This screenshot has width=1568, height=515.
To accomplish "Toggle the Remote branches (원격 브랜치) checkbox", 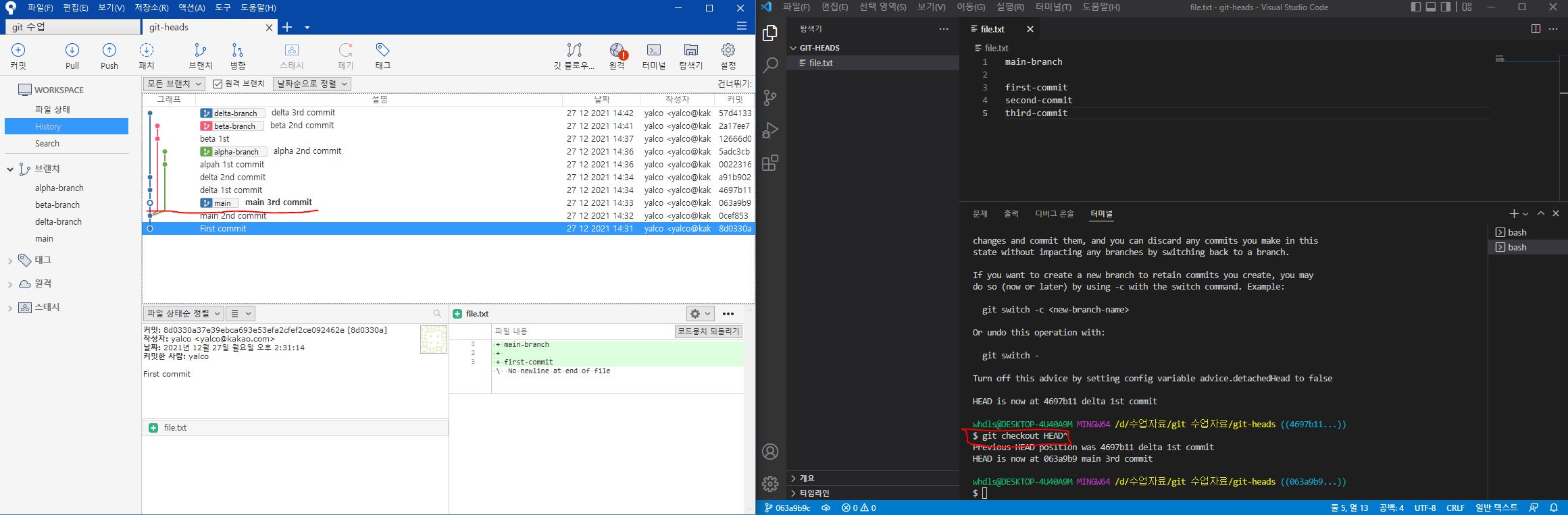I will (x=218, y=84).
